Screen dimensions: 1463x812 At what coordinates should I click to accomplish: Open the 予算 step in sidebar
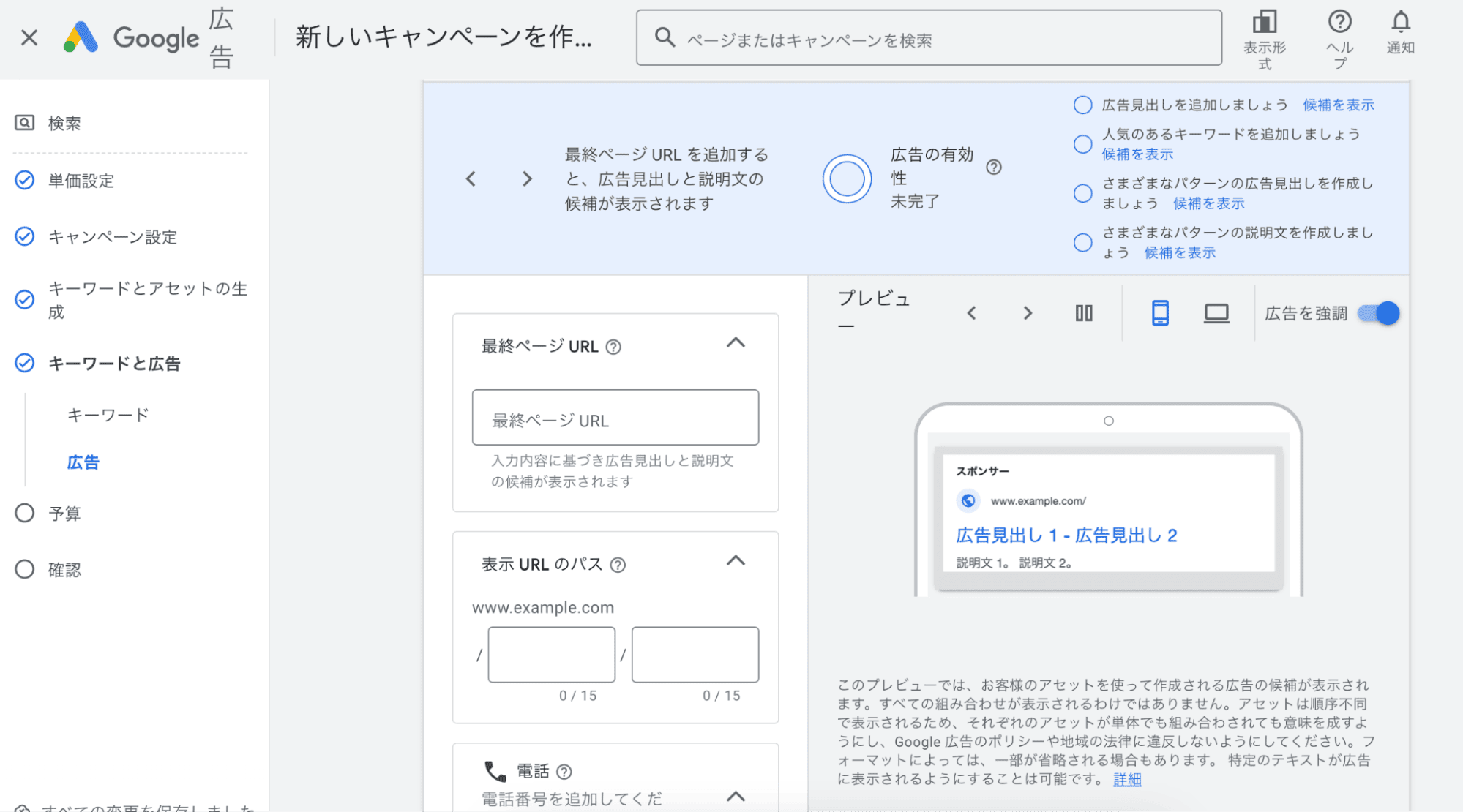(64, 514)
